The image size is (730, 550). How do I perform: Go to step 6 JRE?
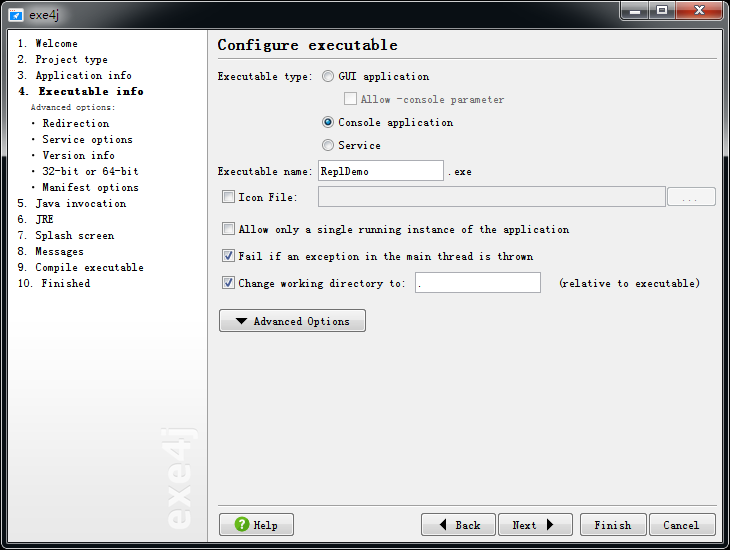click(x=35, y=219)
